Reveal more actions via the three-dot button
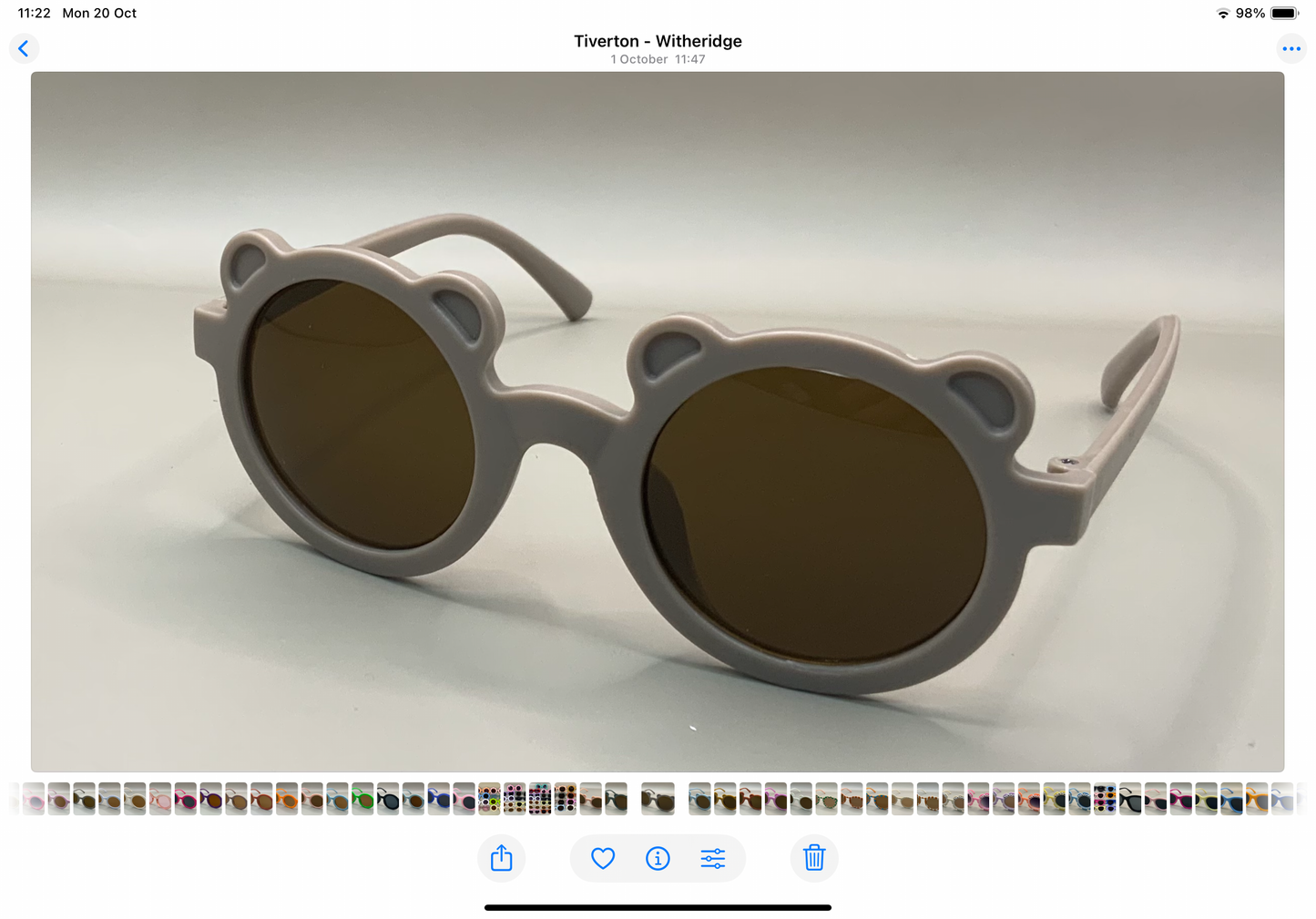Viewport: 1316px width, 919px height. 1290,48
